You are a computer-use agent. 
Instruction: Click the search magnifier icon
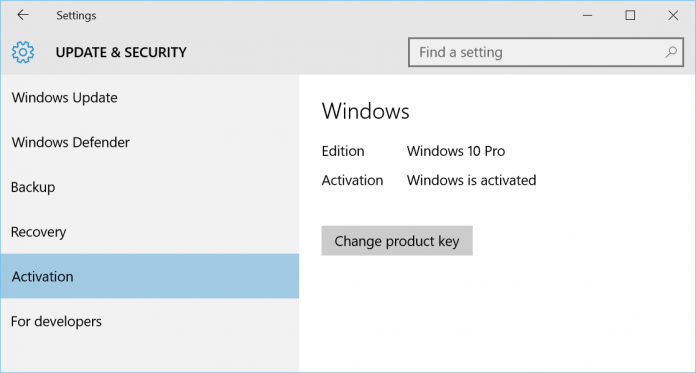(670, 52)
